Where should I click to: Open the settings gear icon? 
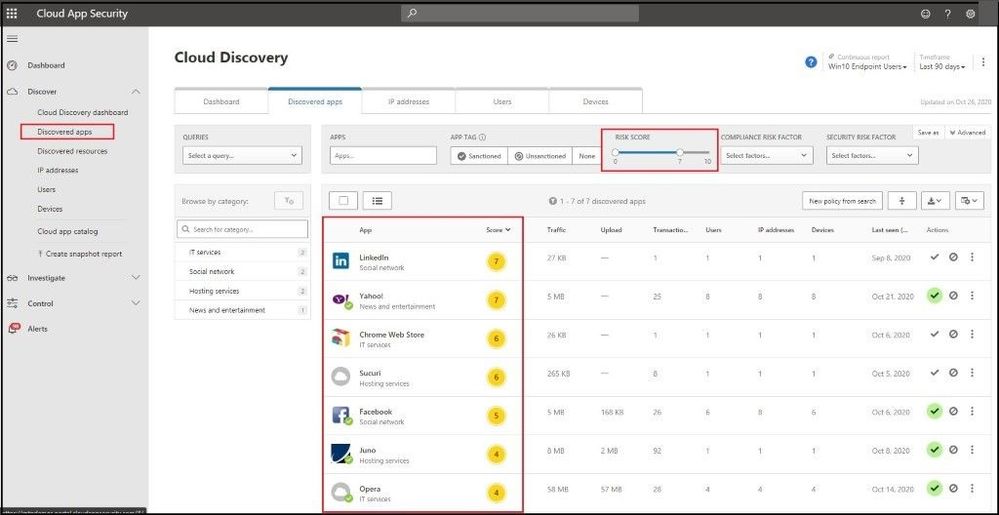coord(971,13)
